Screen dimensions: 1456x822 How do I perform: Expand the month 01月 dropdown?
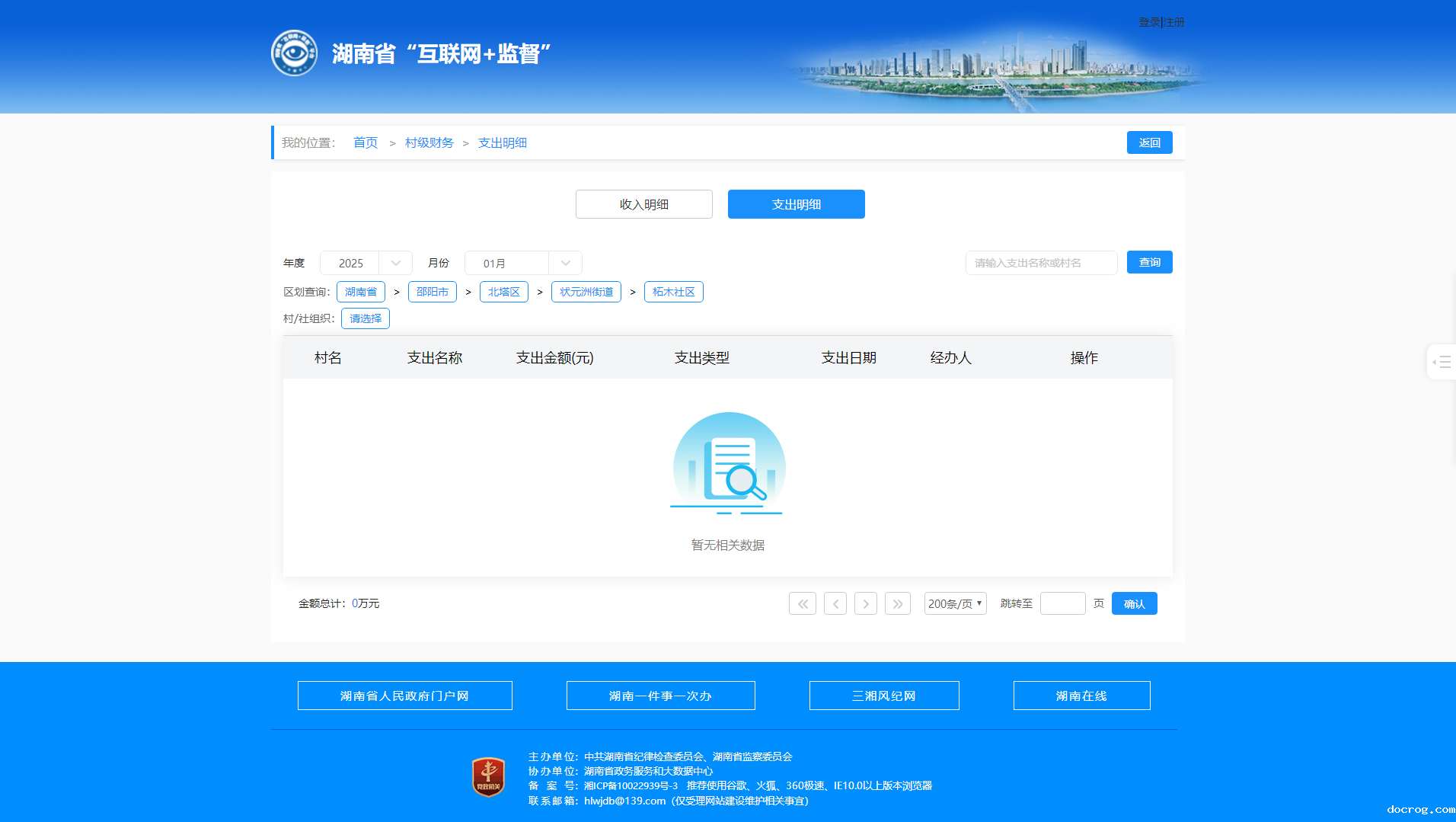(x=523, y=263)
